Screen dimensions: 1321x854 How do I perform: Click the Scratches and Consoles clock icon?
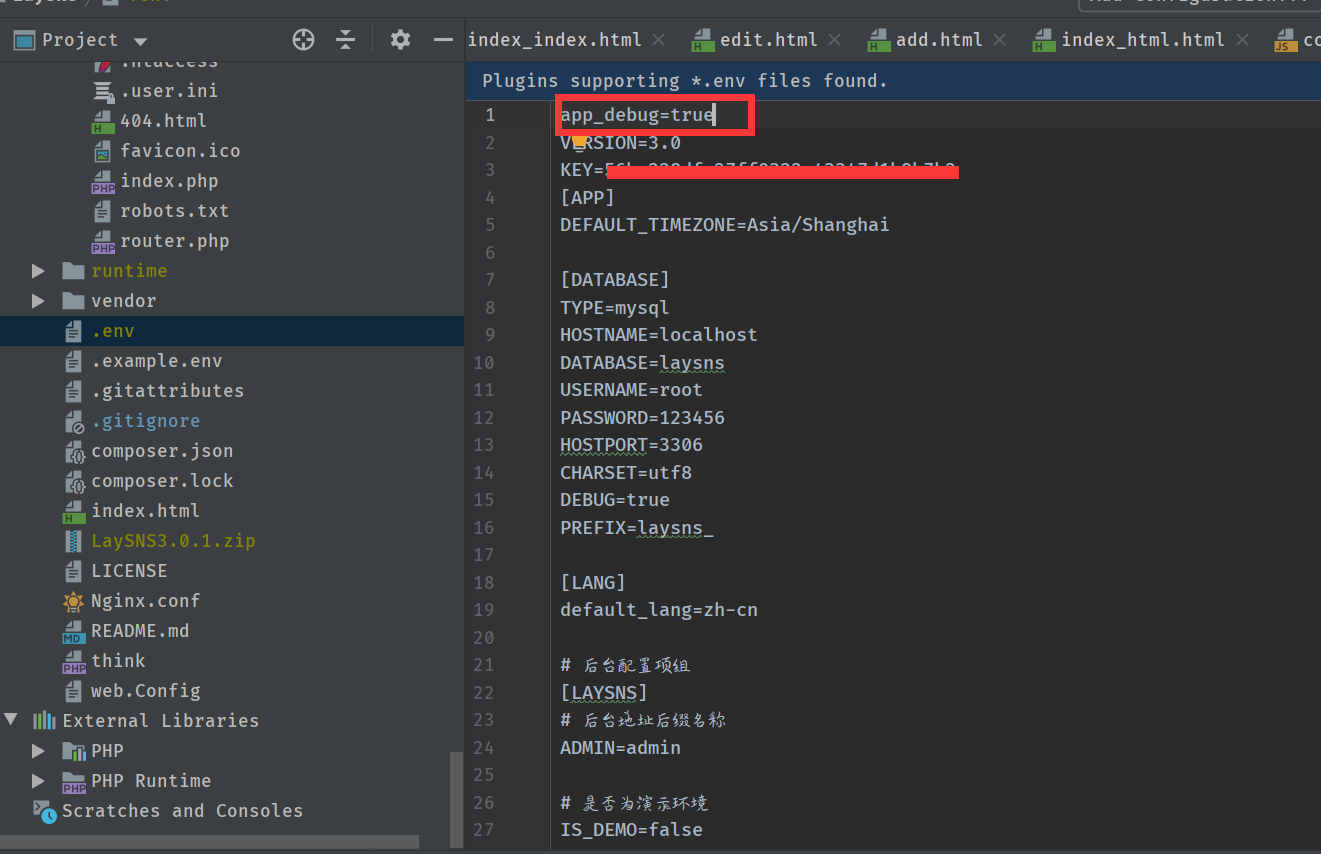(45, 811)
